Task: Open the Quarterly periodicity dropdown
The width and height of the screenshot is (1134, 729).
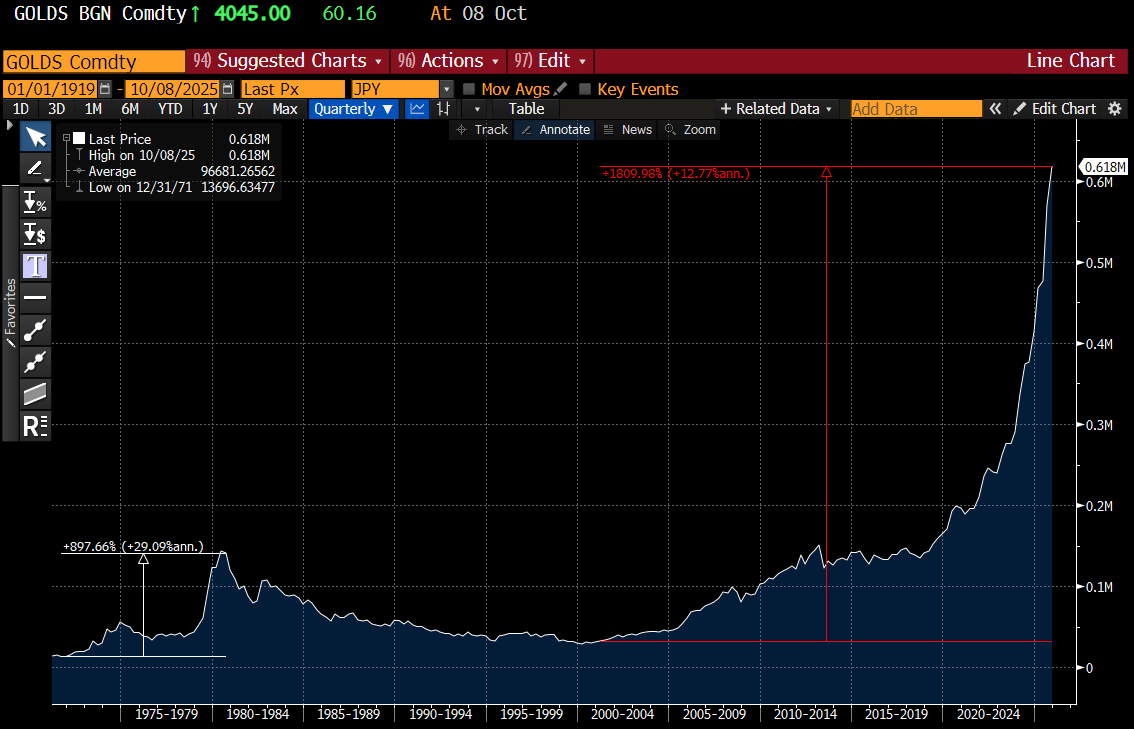Action: point(353,108)
